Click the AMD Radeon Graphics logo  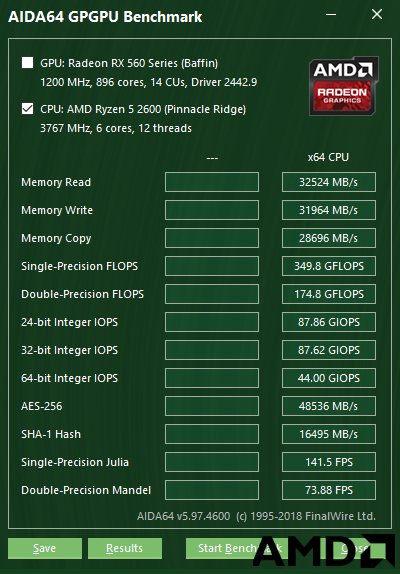pos(344,86)
